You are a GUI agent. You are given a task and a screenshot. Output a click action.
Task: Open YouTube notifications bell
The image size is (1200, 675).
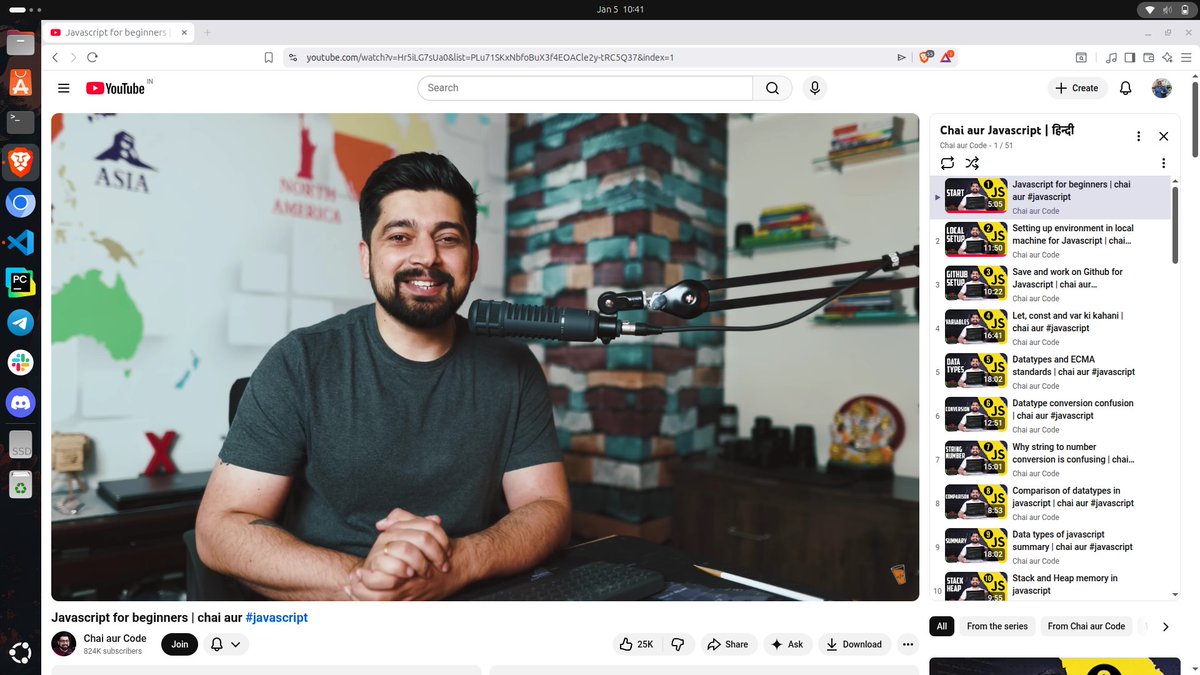pos(1126,88)
